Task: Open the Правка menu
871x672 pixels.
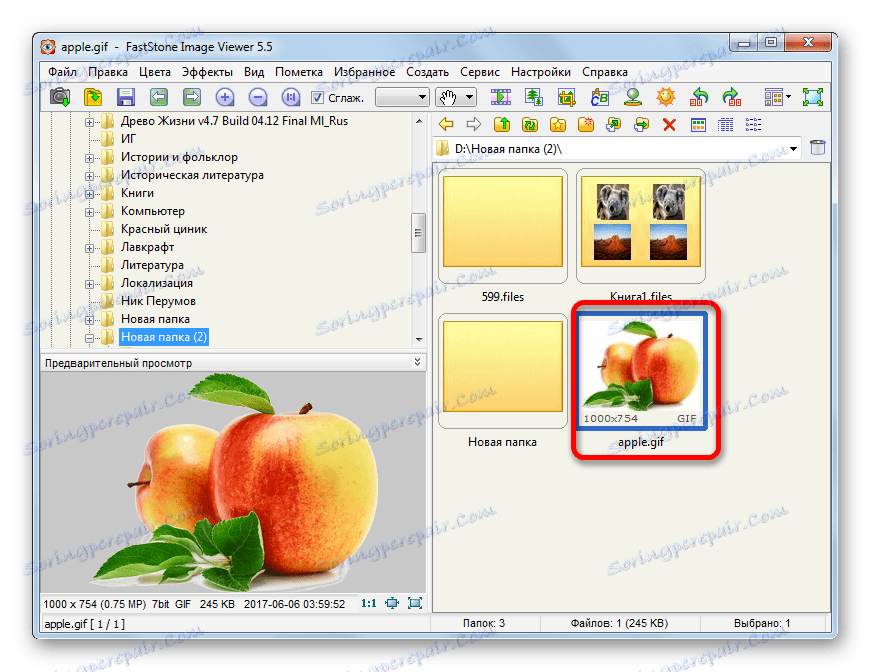Action: tap(108, 72)
